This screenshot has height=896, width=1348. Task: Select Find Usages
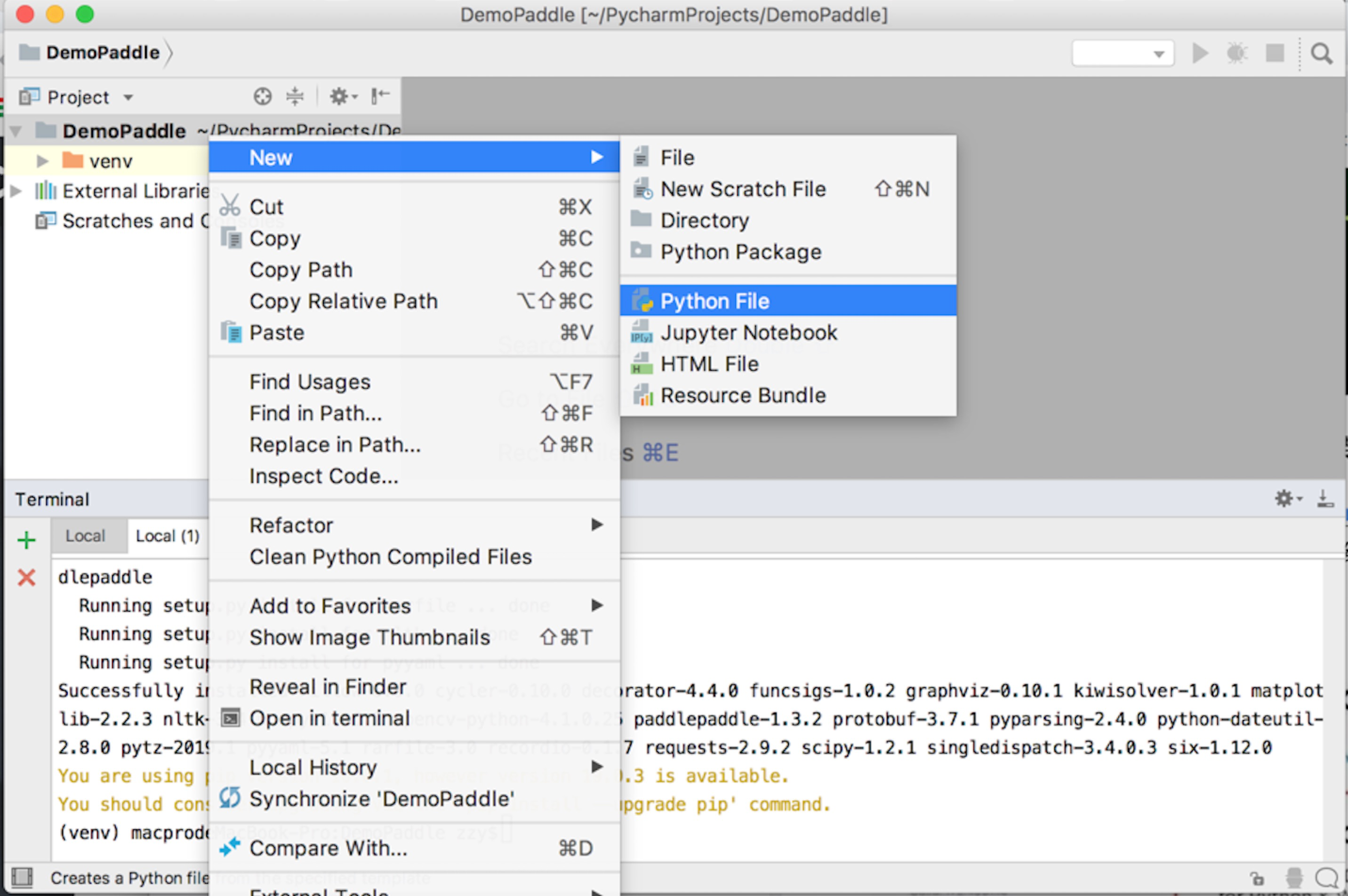point(414,381)
